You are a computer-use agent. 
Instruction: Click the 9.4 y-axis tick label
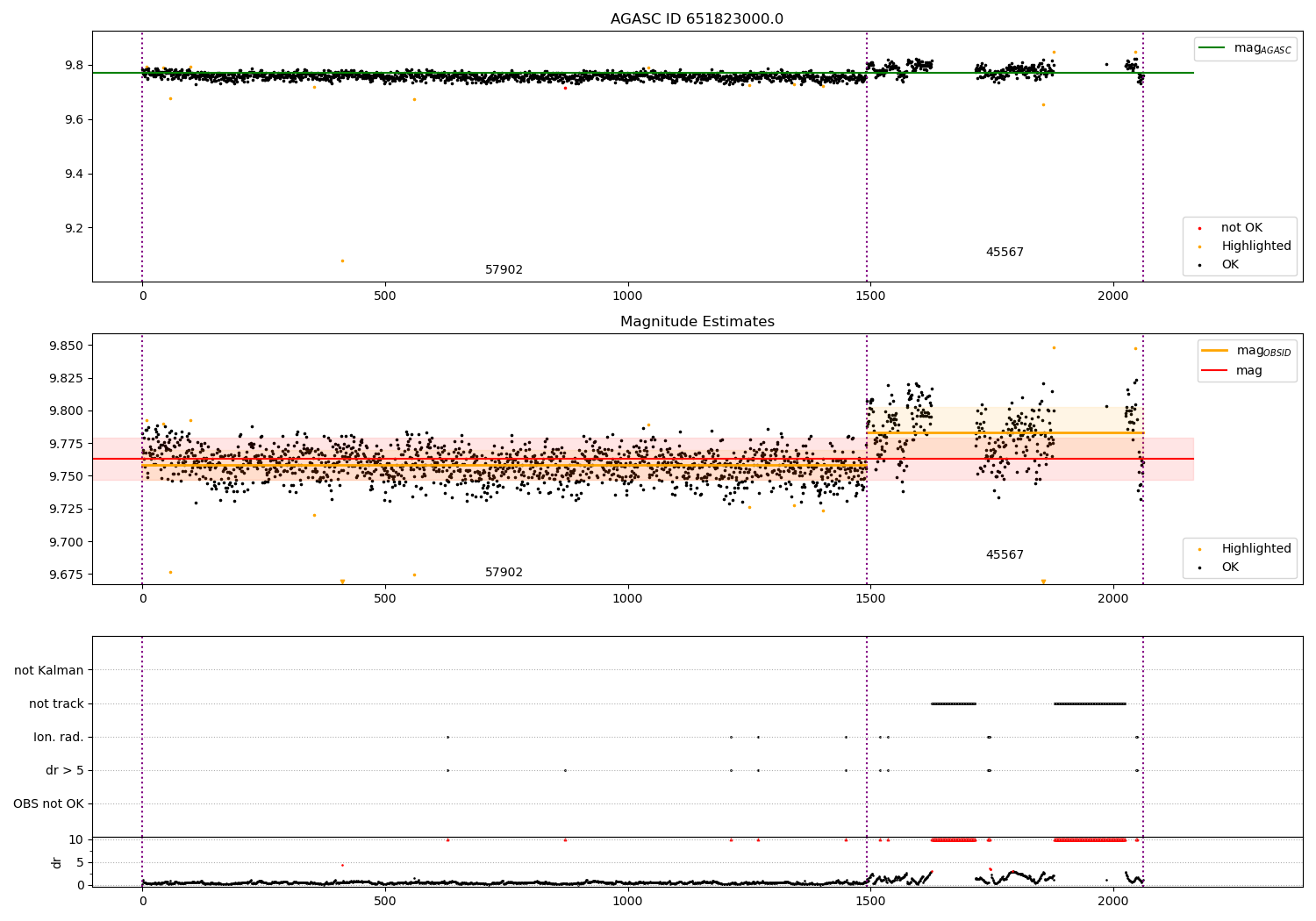(x=74, y=175)
